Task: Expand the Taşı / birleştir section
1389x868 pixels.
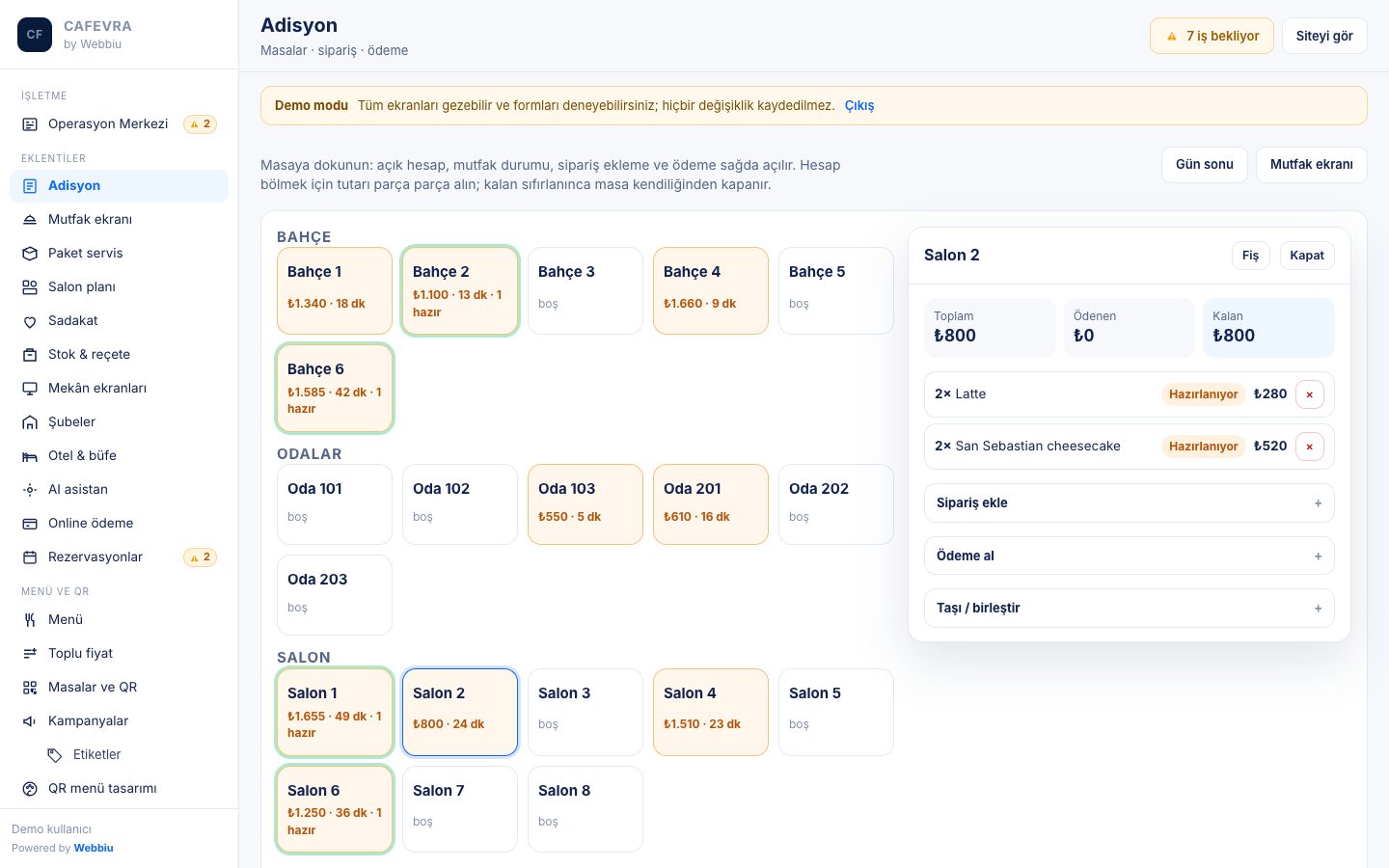Action: 1129,608
